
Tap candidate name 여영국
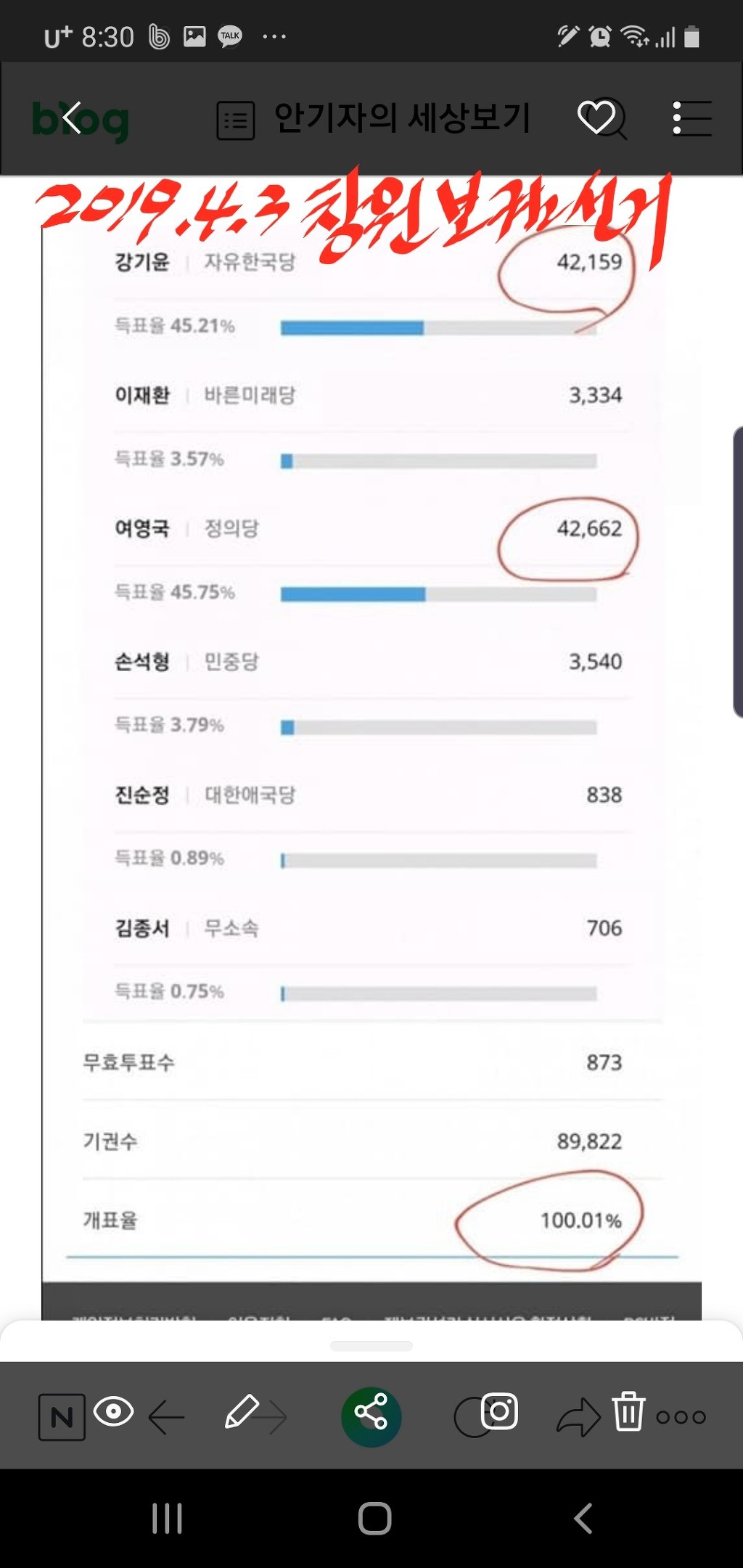click(x=142, y=528)
